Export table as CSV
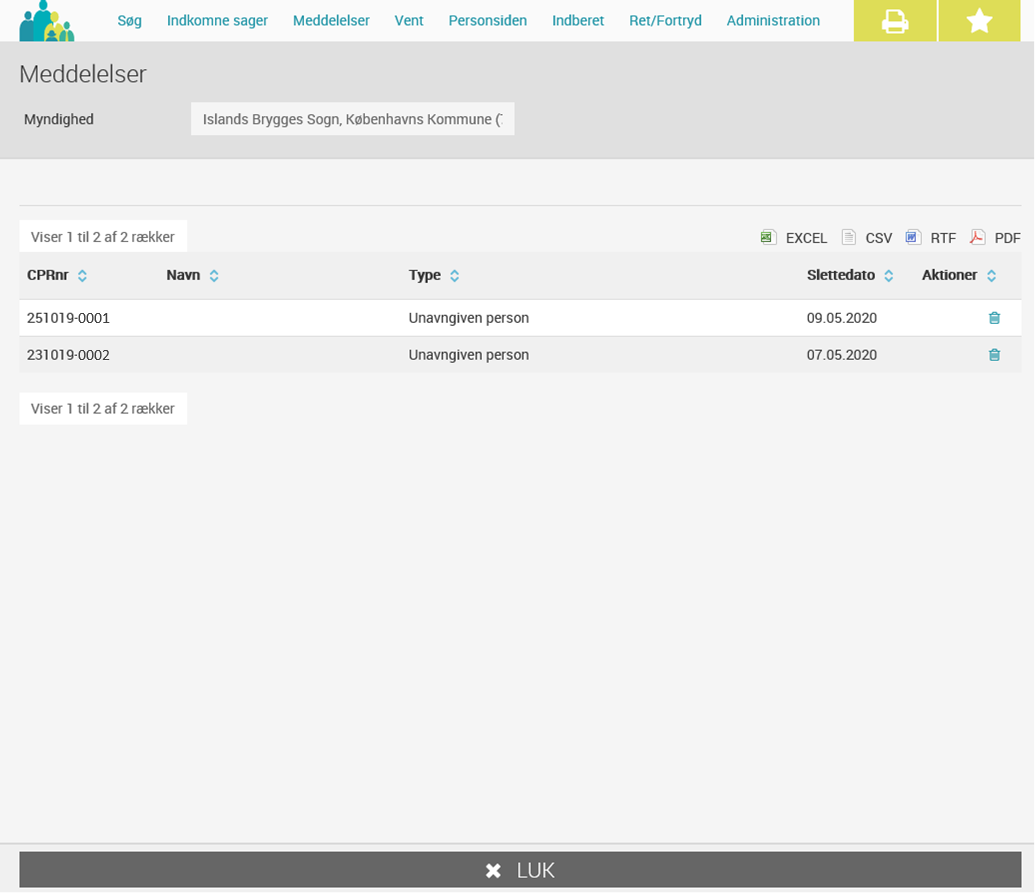The image size is (1035, 893). 867,238
